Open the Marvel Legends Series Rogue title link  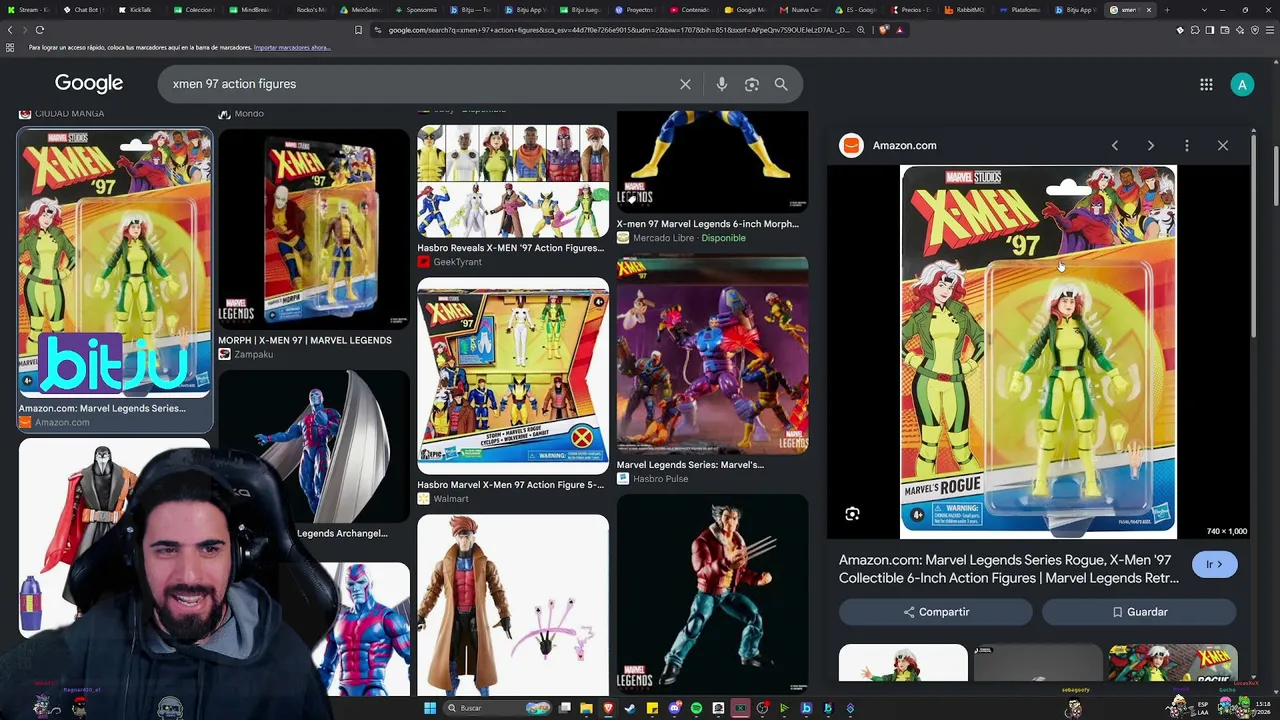(x=1009, y=569)
